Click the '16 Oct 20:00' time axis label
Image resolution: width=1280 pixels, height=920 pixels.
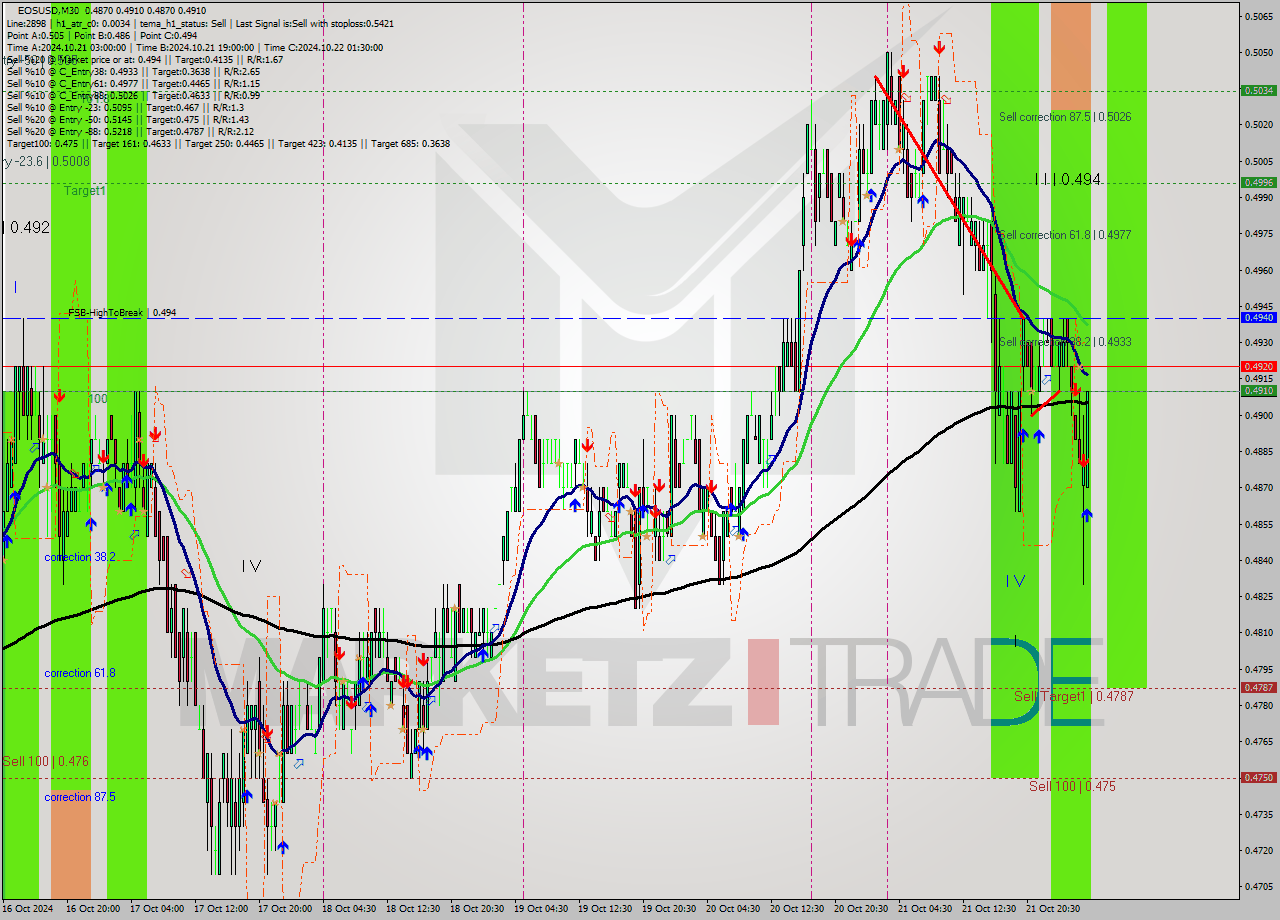(x=94, y=909)
